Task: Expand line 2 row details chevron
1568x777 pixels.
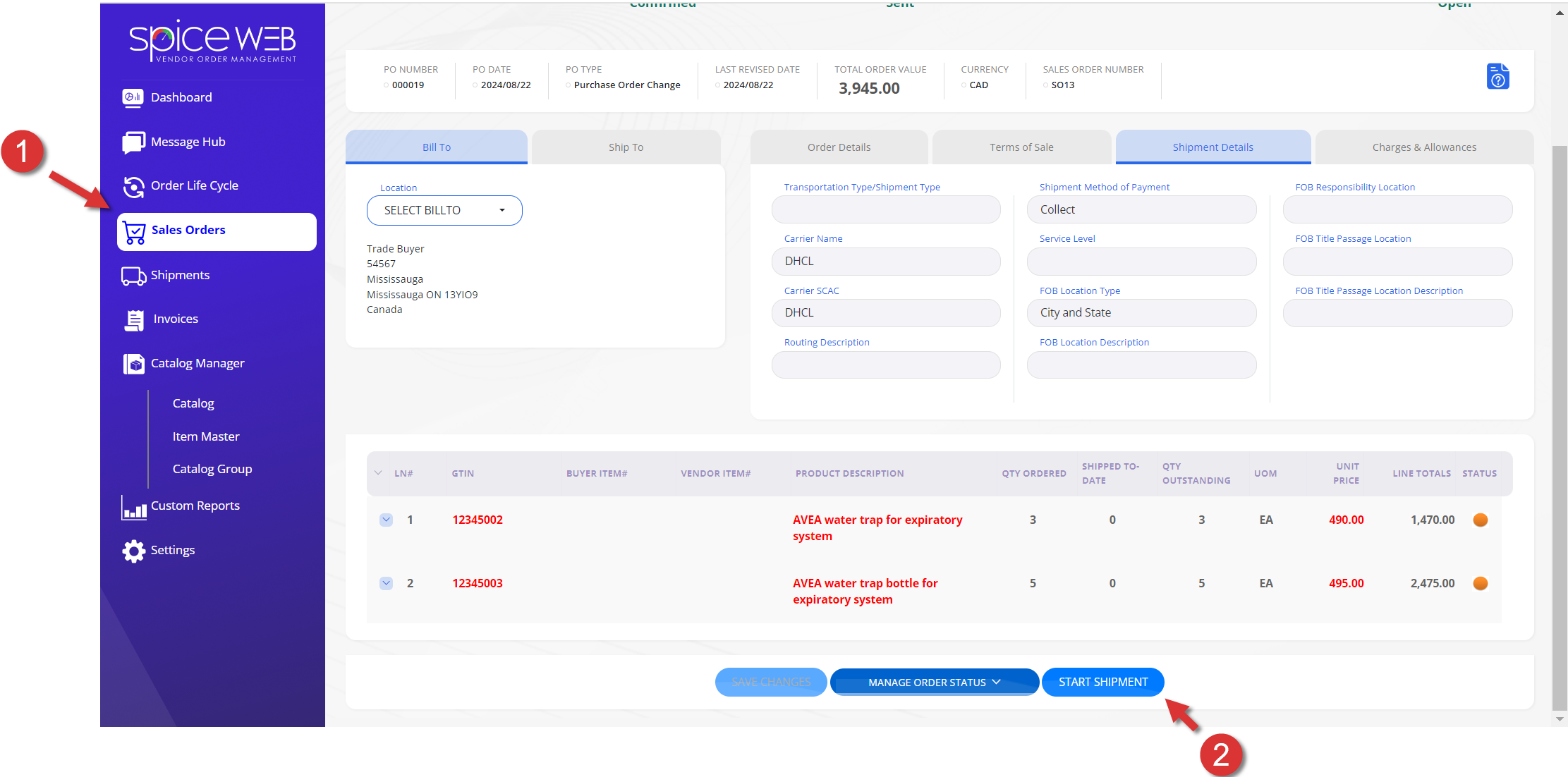Action: 386,583
